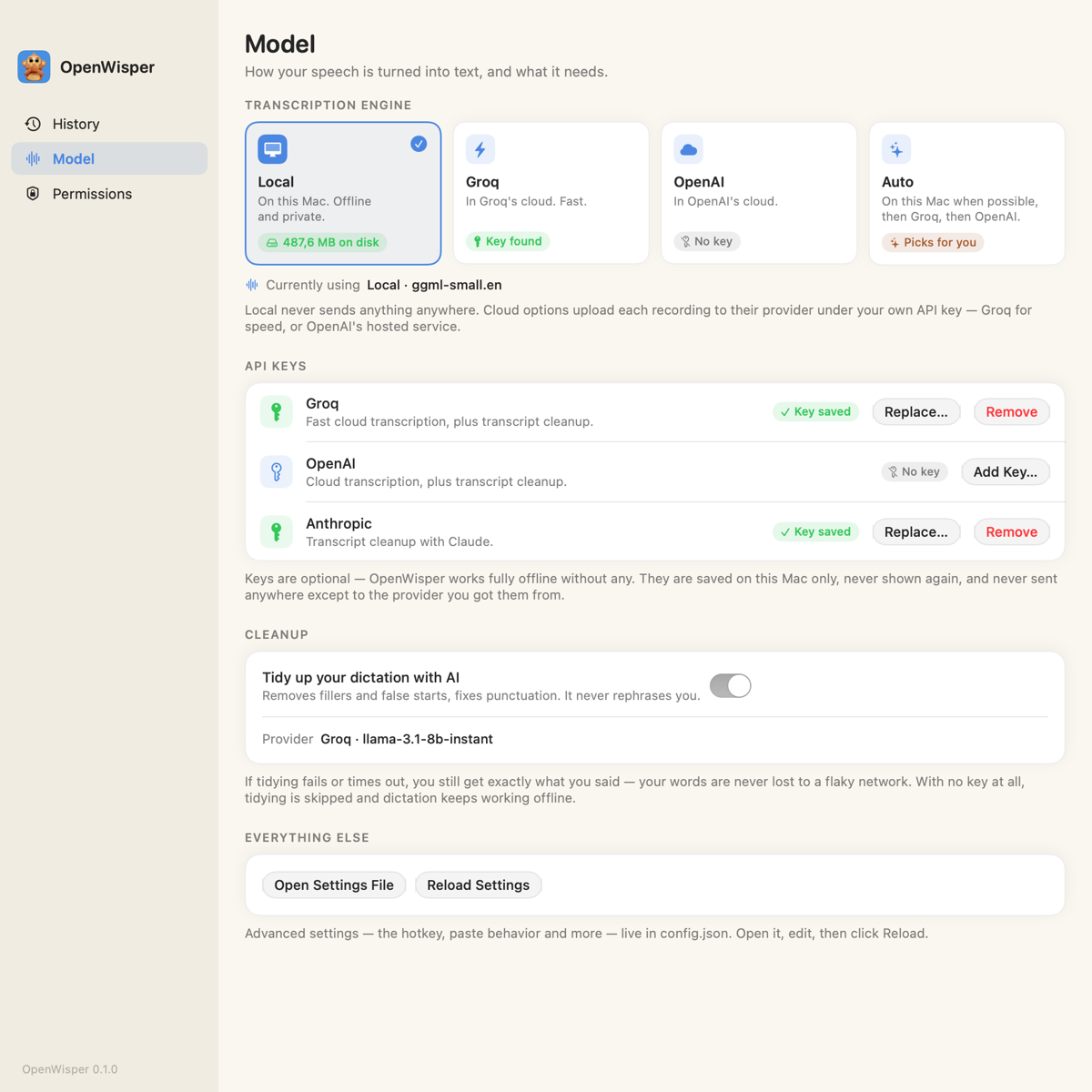Open the History section
The height and width of the screenshot is (1092, 1092).
tap(109, 124)
